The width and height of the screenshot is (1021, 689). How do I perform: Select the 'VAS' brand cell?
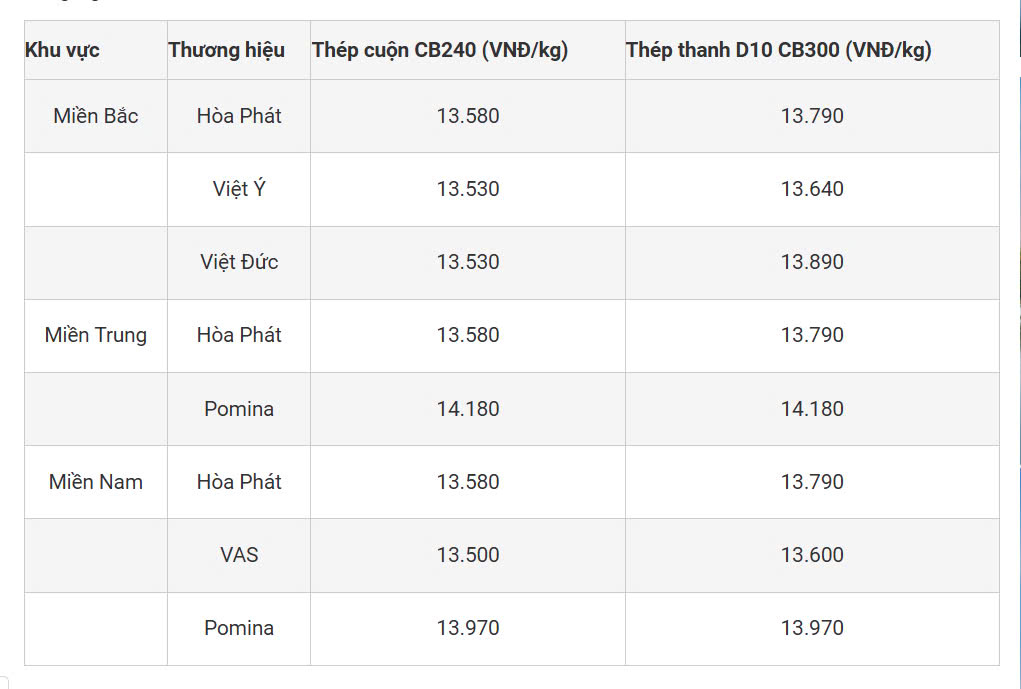click(x=239, y=555)
